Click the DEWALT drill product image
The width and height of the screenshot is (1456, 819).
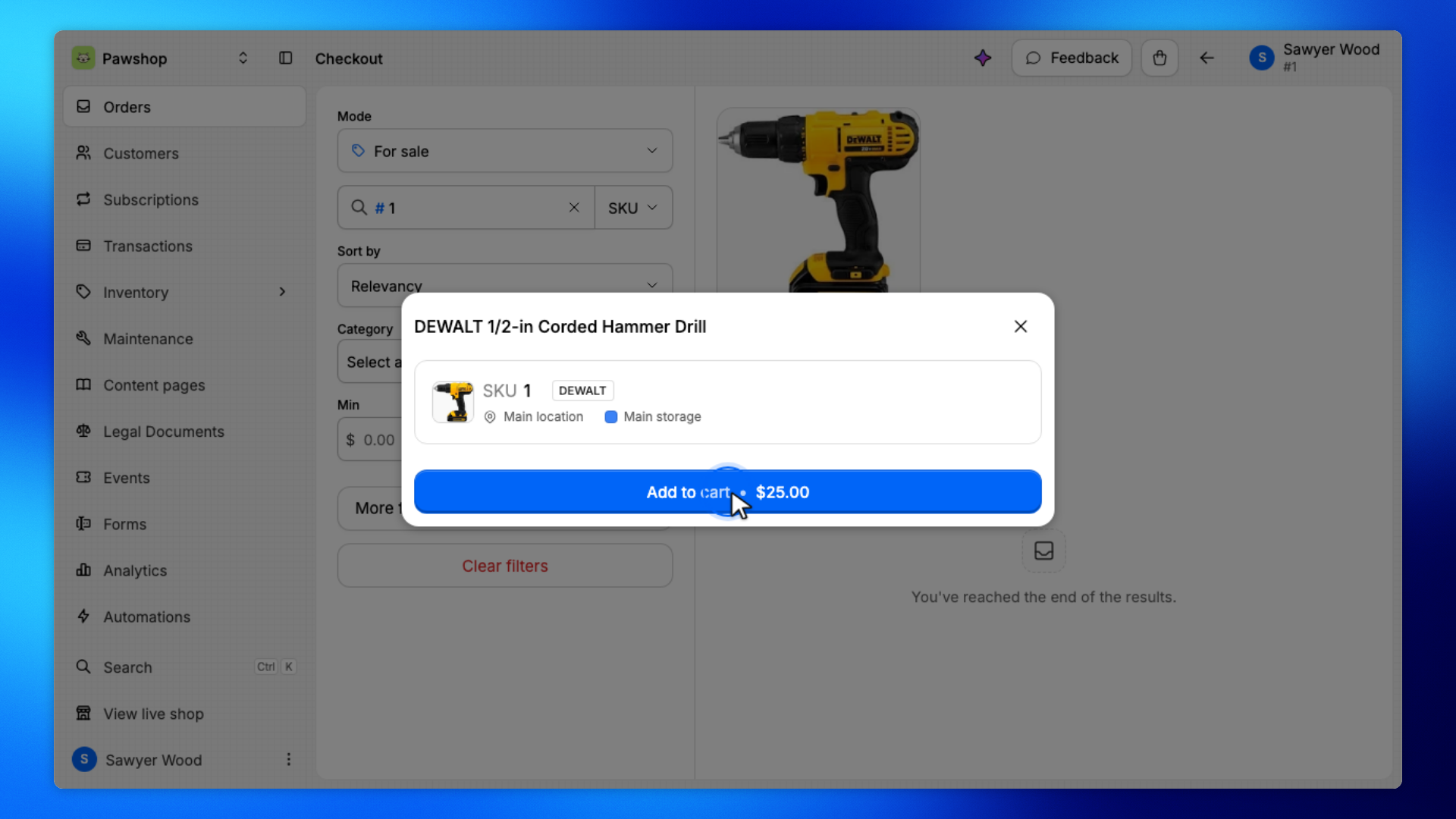click(818, 200)
